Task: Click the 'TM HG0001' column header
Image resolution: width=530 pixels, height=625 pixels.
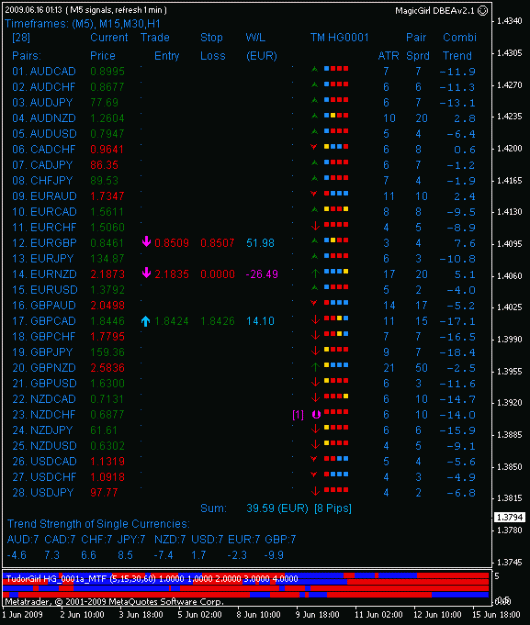Action: point(340,38)
